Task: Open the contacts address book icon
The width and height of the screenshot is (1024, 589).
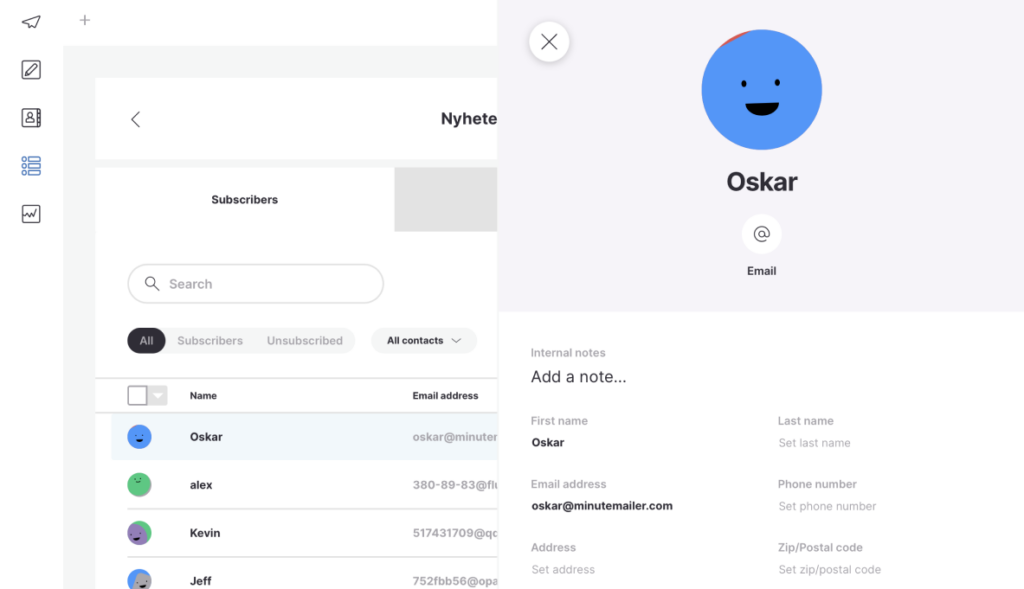Action: click(31, 118)
